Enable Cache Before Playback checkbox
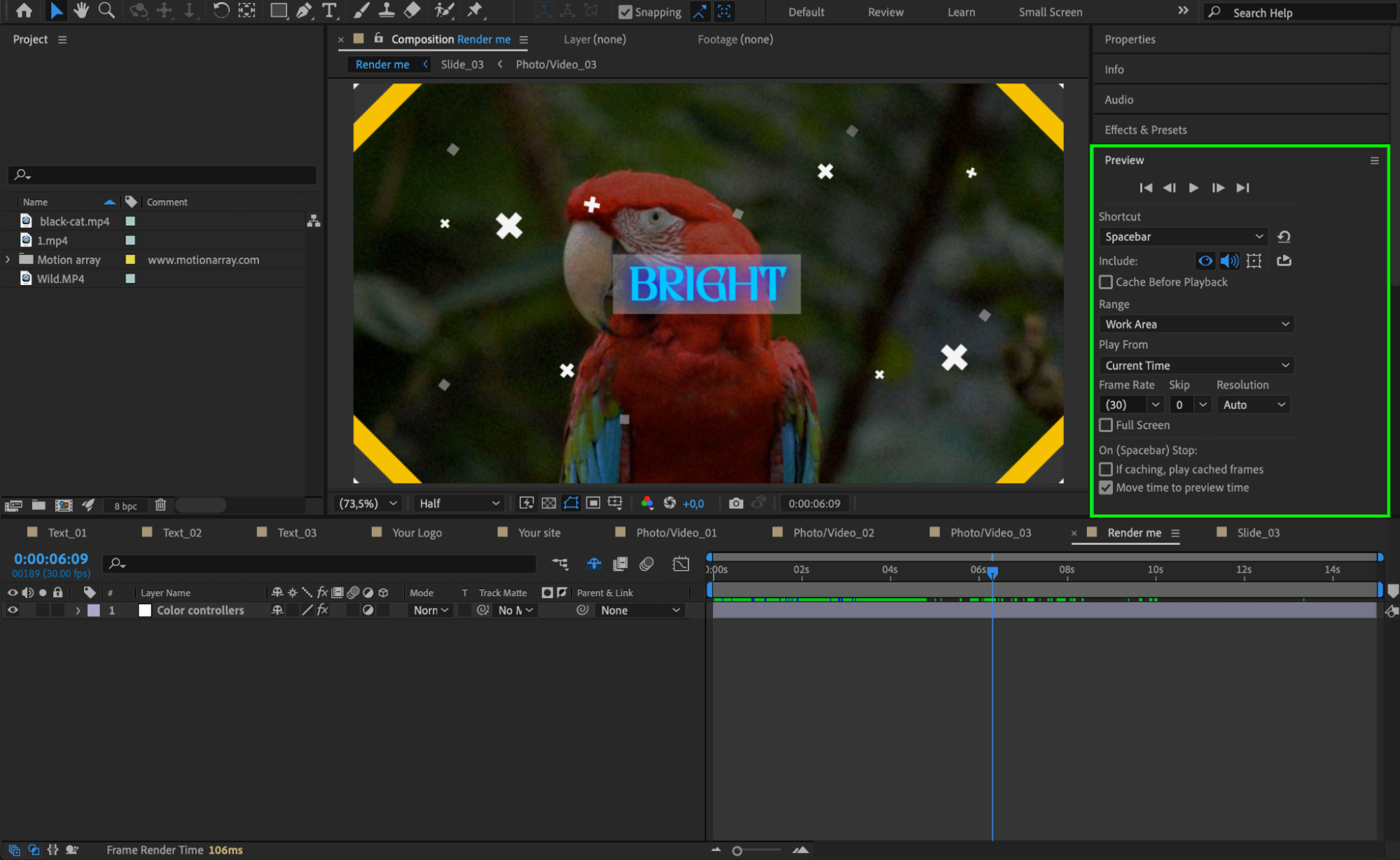 [1106, 282]
